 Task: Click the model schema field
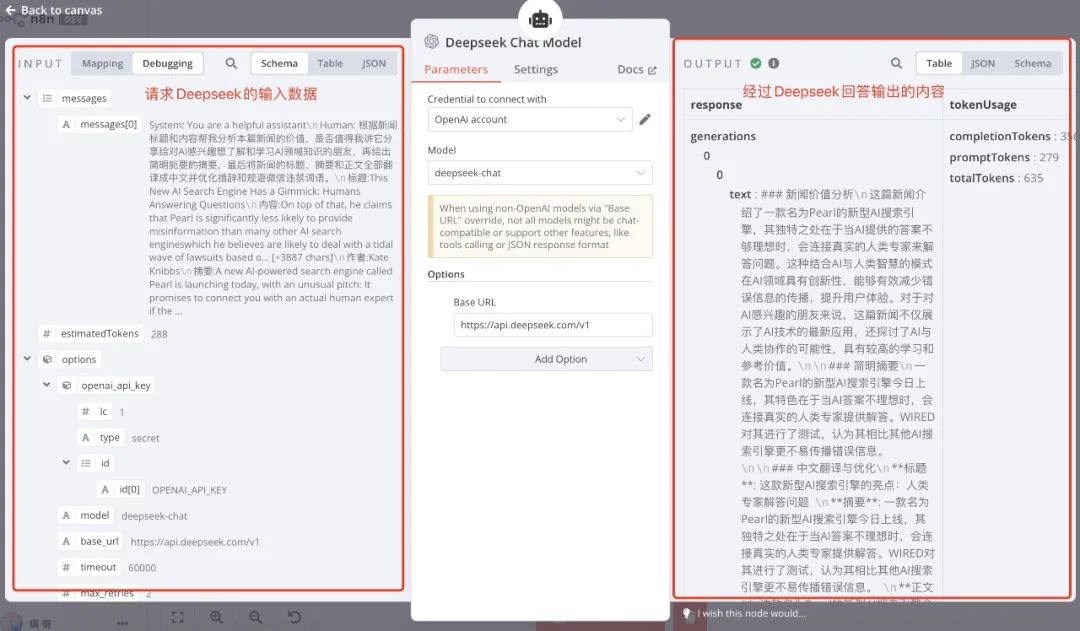86,515
